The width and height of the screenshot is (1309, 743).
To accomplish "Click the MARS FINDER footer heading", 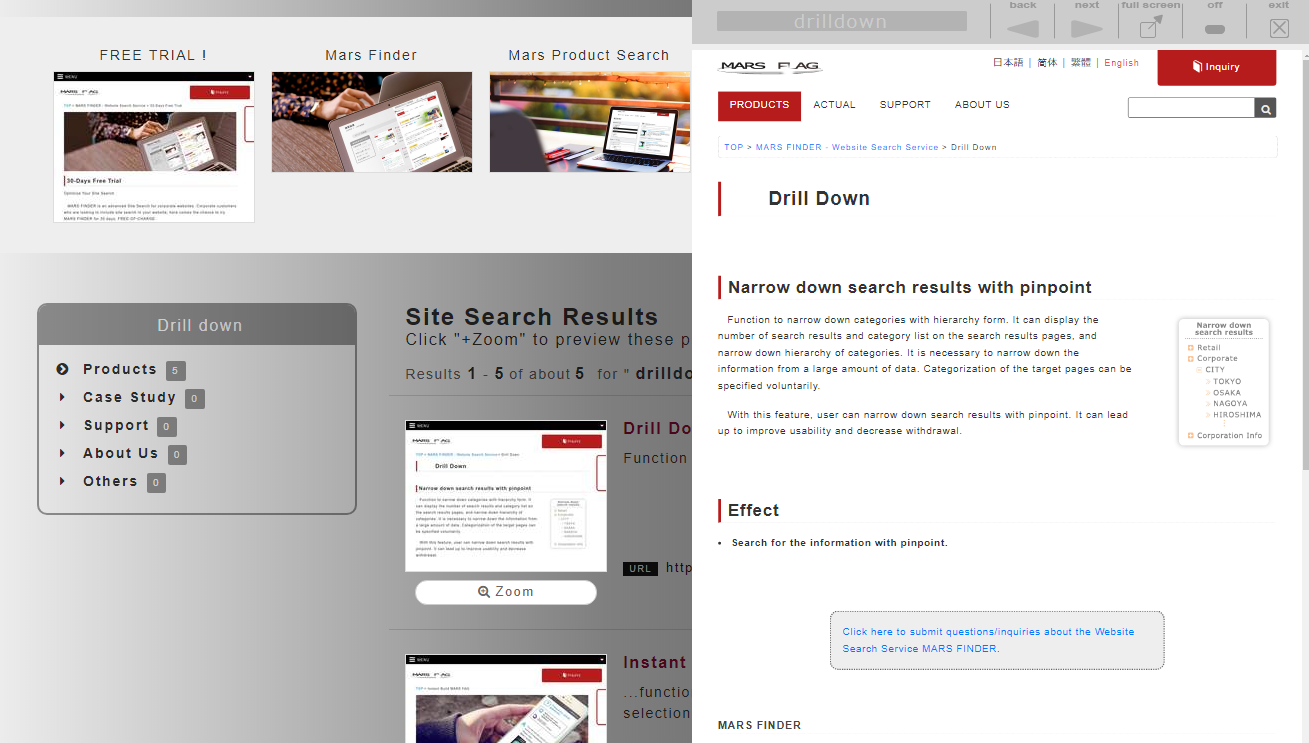I will click(x=759, y=725).
